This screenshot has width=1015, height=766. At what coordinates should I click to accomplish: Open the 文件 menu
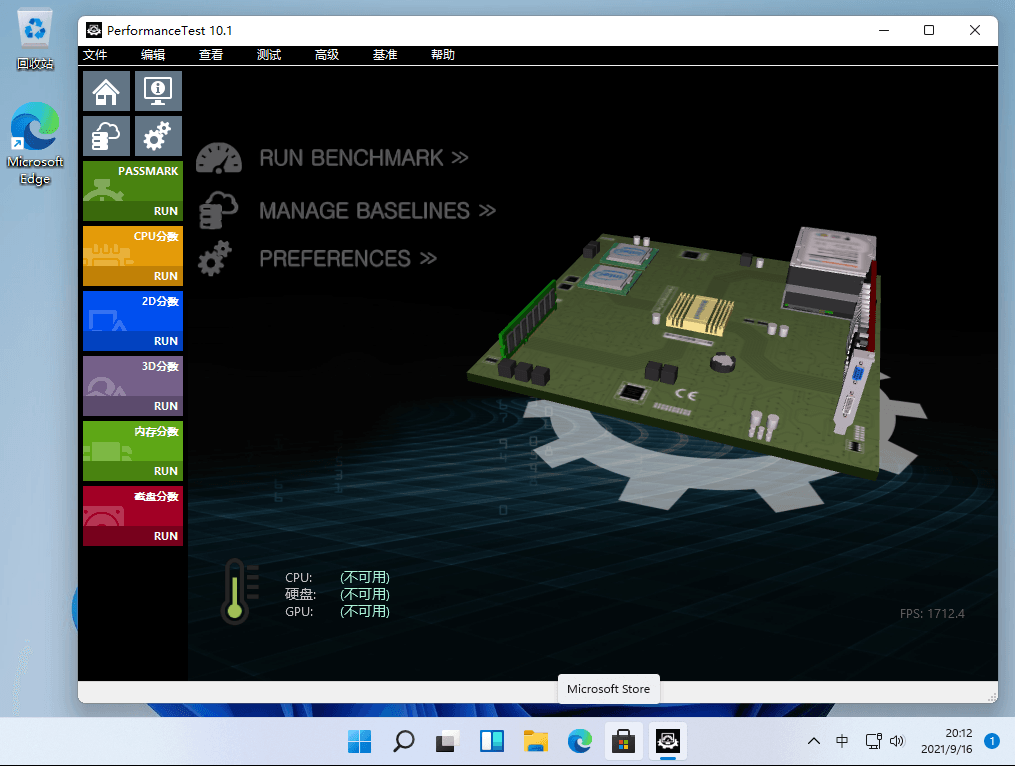[95, 55]
